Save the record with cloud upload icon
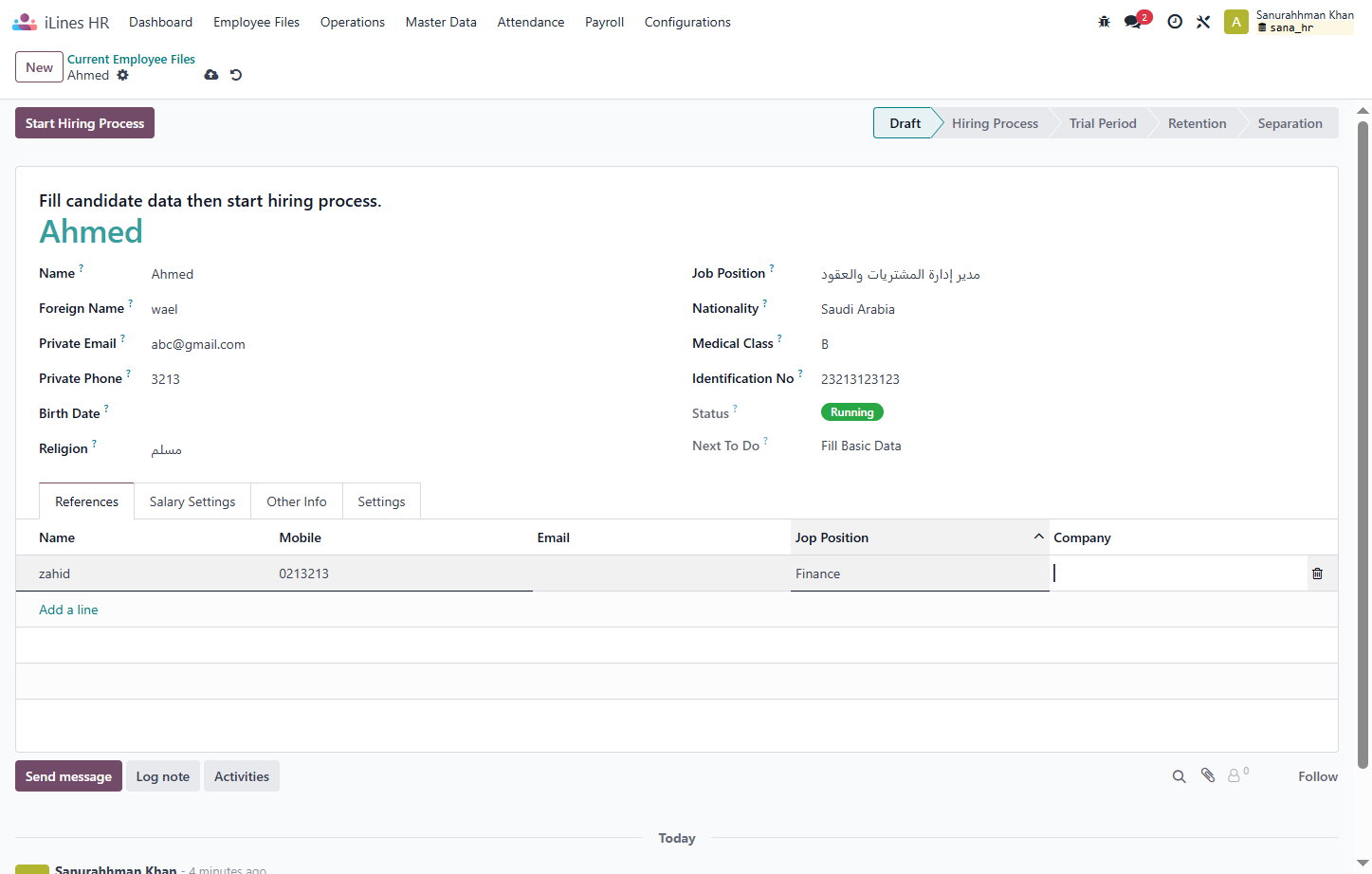This screenshot has height=874, width=1372. tap(211, 75)
